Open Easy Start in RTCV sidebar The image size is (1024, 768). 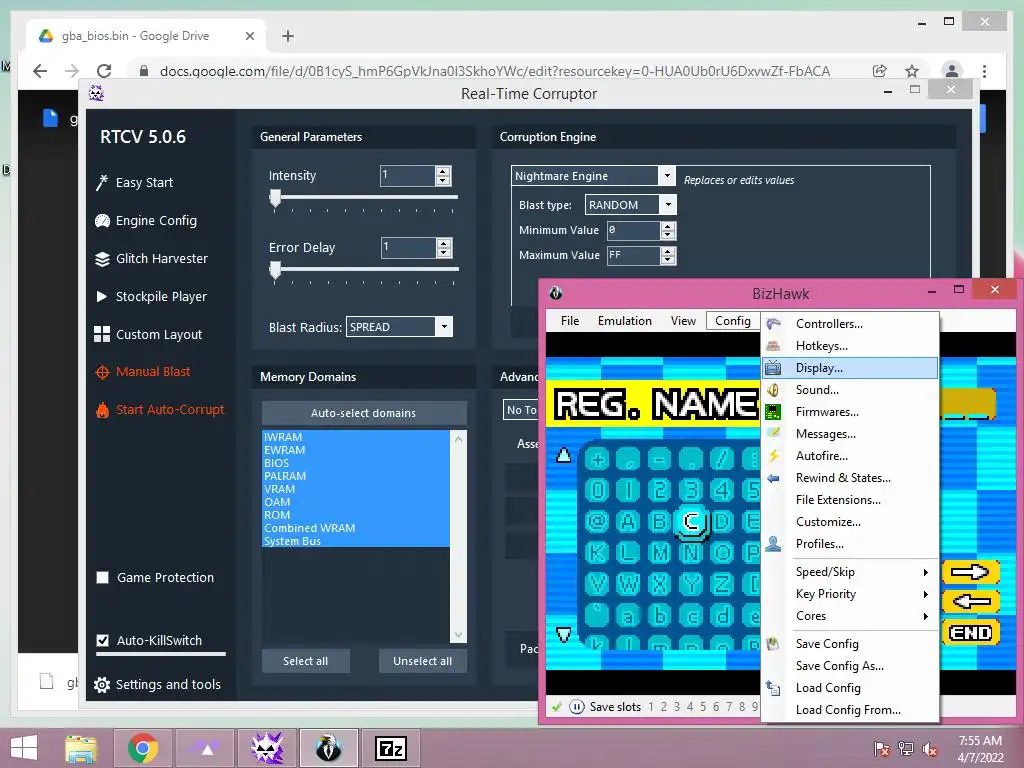[135, 182]
